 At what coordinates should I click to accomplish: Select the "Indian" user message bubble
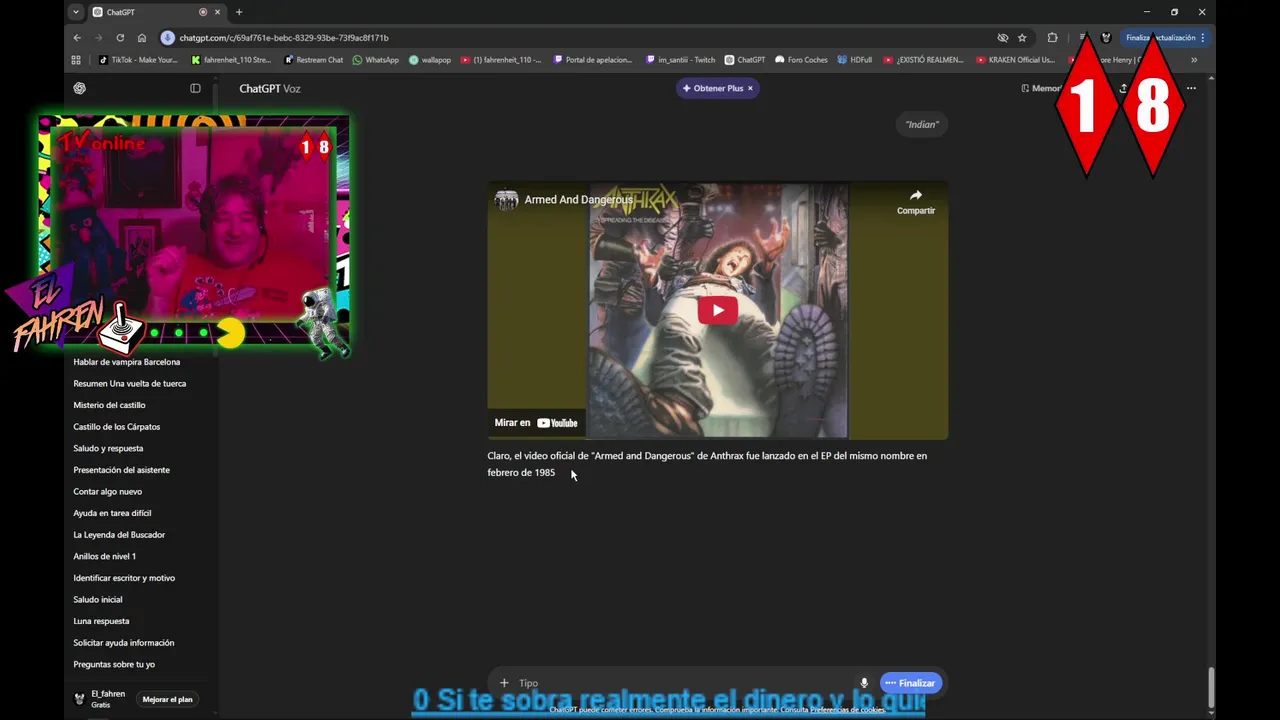tap(922, 124)
